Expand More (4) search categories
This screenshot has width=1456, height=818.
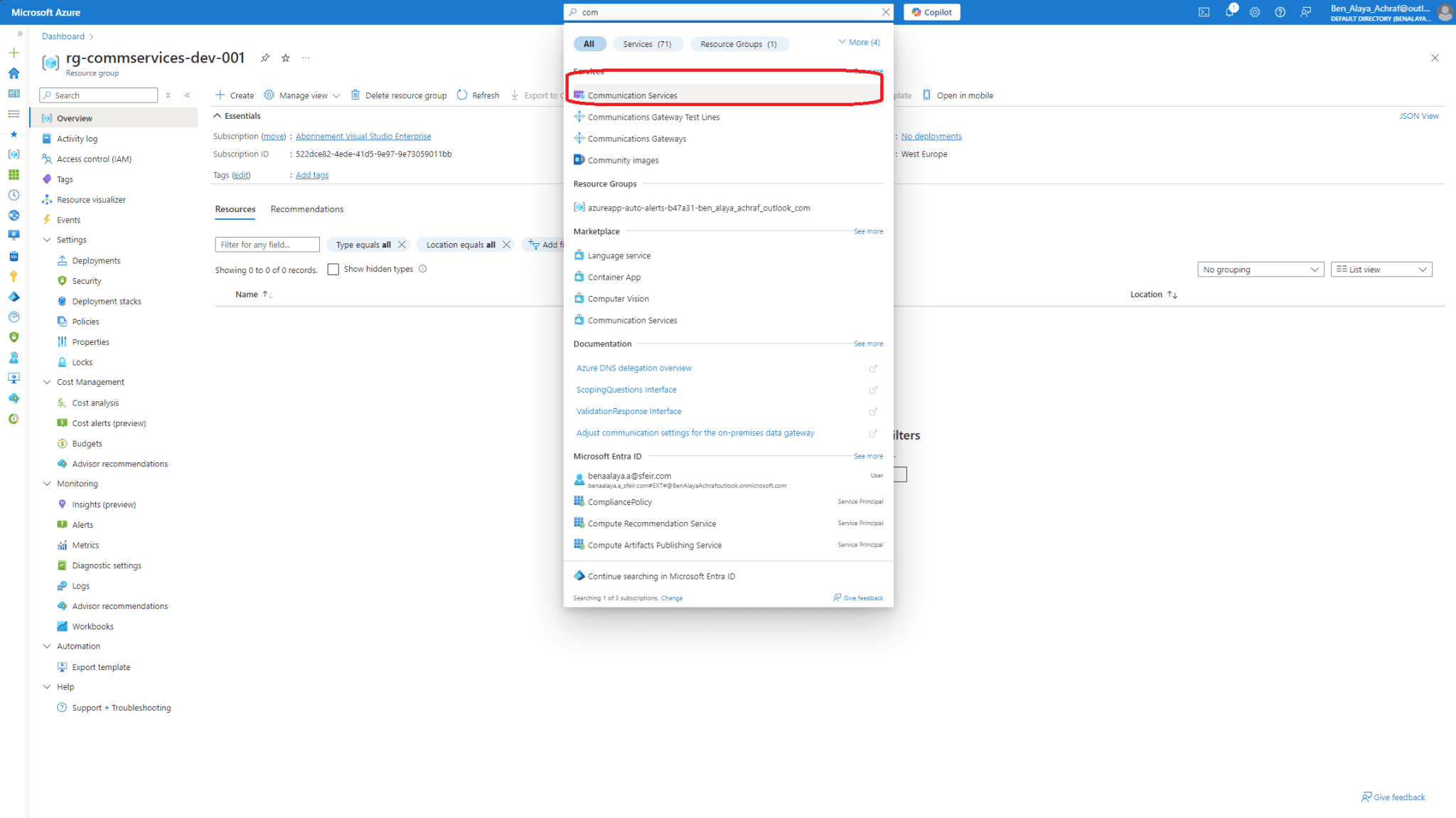858,41
